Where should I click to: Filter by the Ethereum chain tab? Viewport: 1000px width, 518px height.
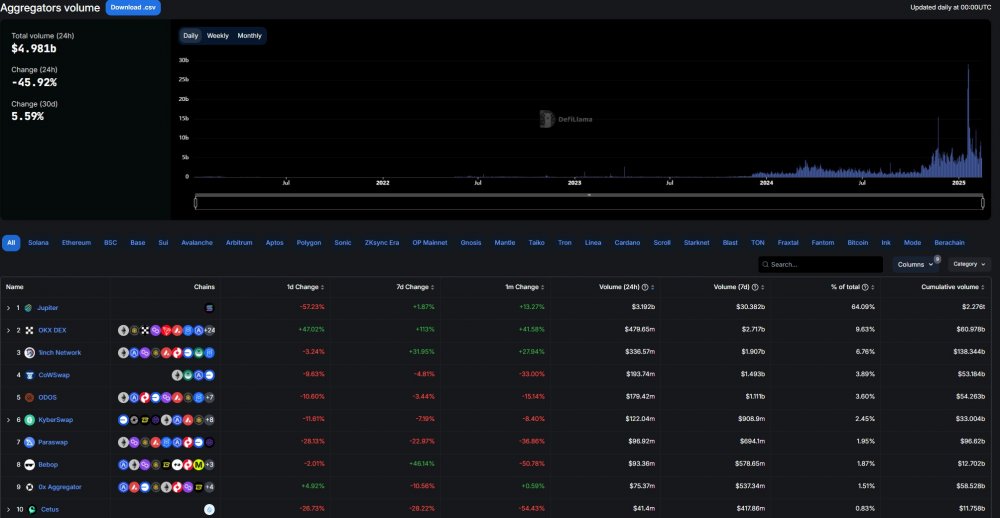click(x=77, y=243)
